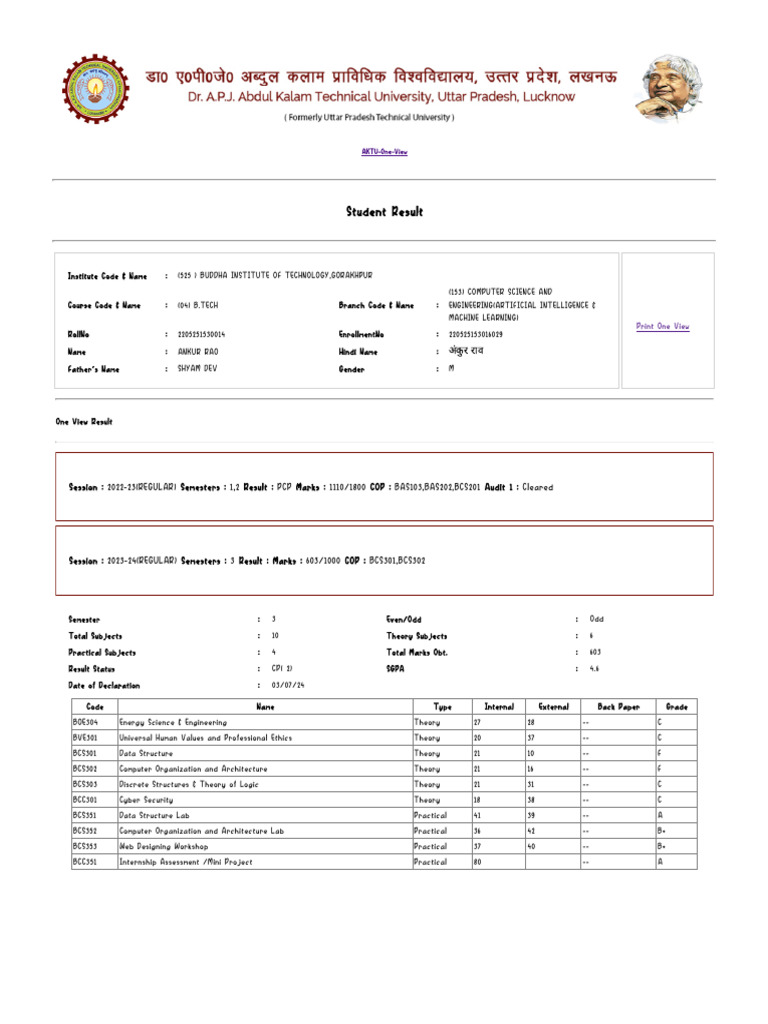Click internal marks 80 in Internship row
Image resolution: width=768 pixels, height=1024 pixels.
477,862
